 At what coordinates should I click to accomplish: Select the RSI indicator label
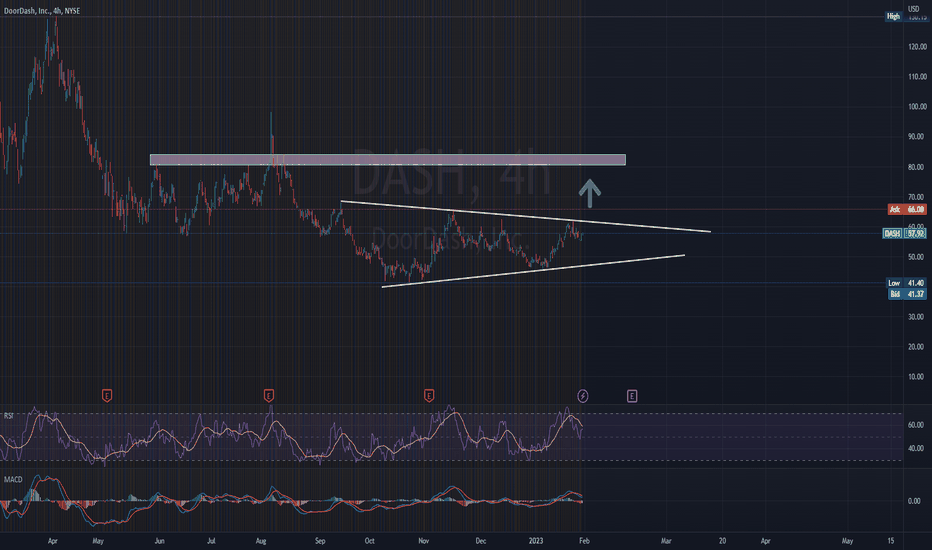point(9,416)
